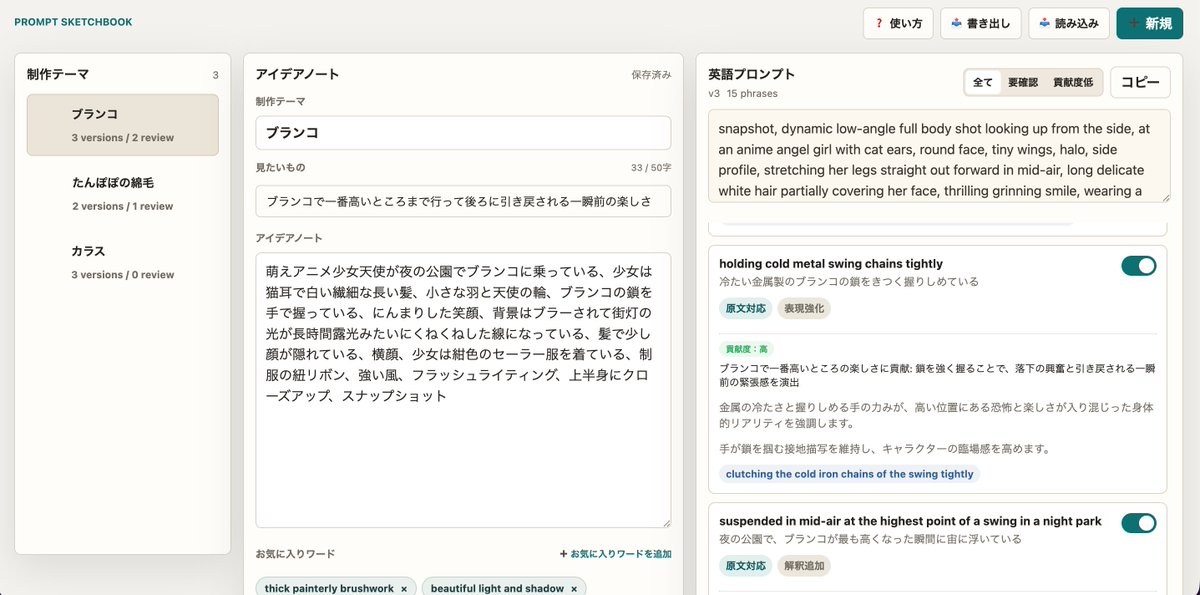The width and height of the screenshot is (1200, 595).
Task: Click '2 versions / 1 review' text
Action: [x=122, y=206]
